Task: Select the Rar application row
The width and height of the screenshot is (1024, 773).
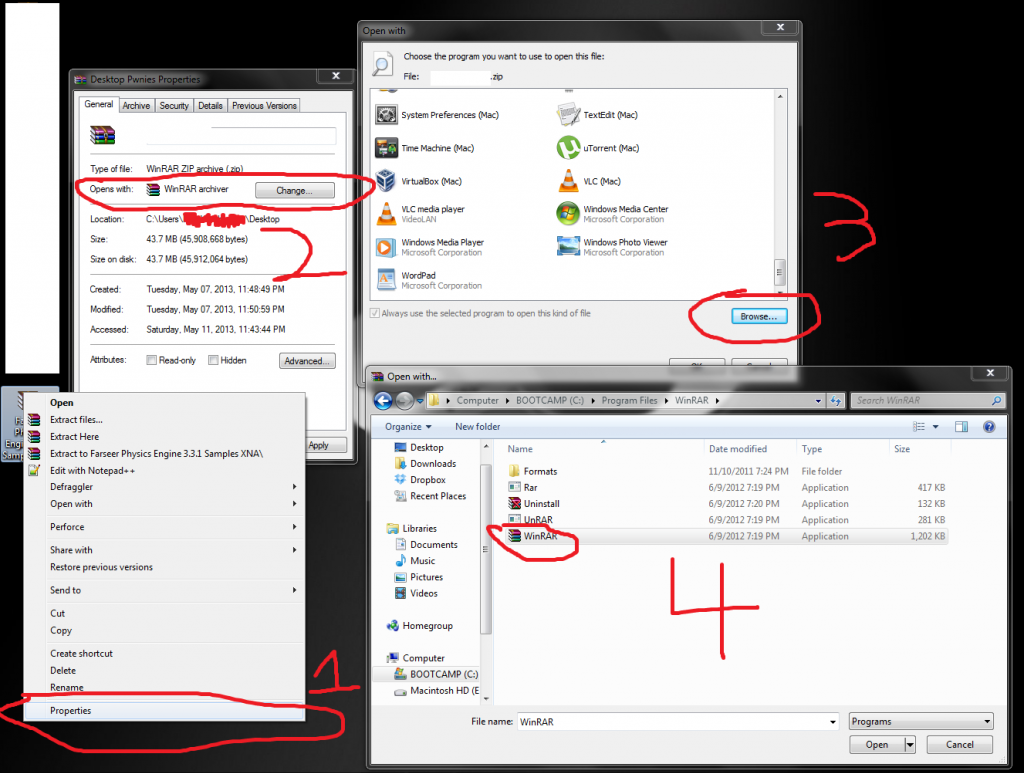Action: pos(726,488)
